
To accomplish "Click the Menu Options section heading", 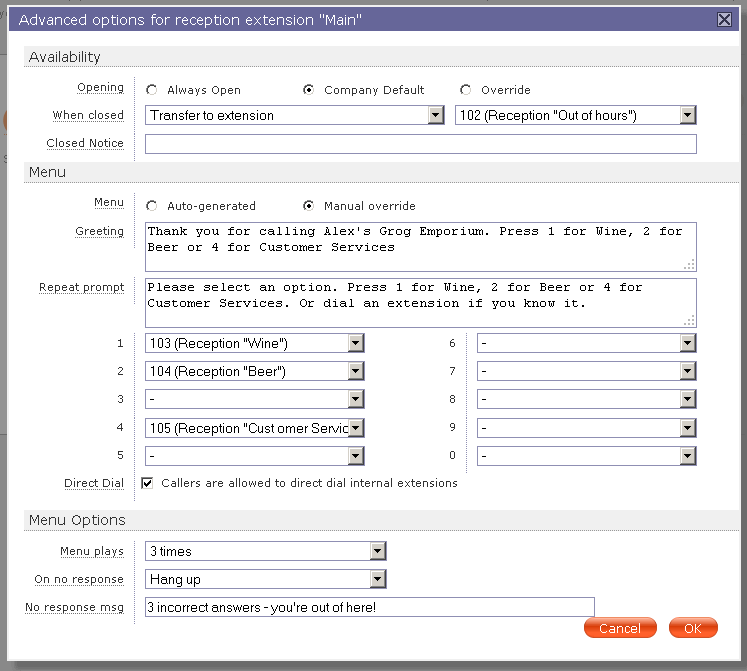I will [77, 520].
